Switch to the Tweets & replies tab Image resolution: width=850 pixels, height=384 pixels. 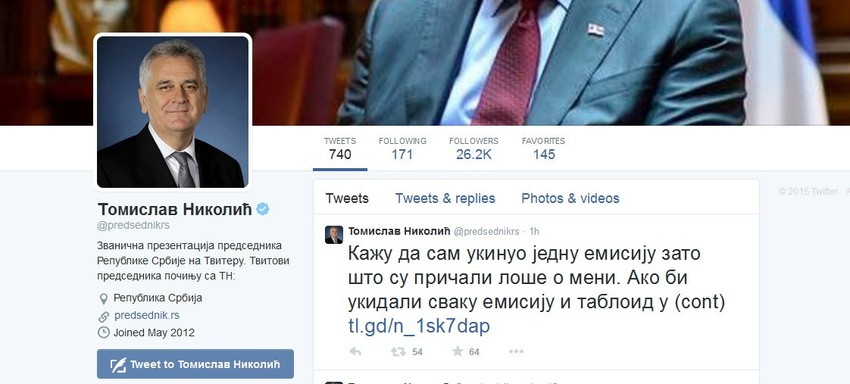[x=445, y=199]
